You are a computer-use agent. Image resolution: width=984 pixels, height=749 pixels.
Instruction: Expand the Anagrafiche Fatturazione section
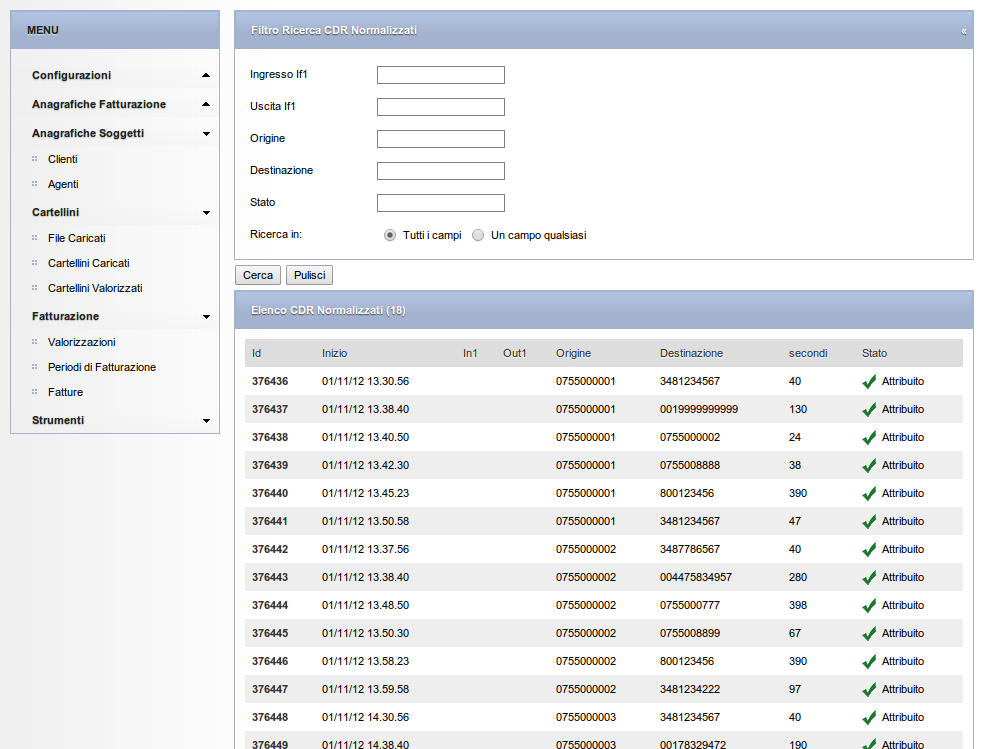coord(206,104)
